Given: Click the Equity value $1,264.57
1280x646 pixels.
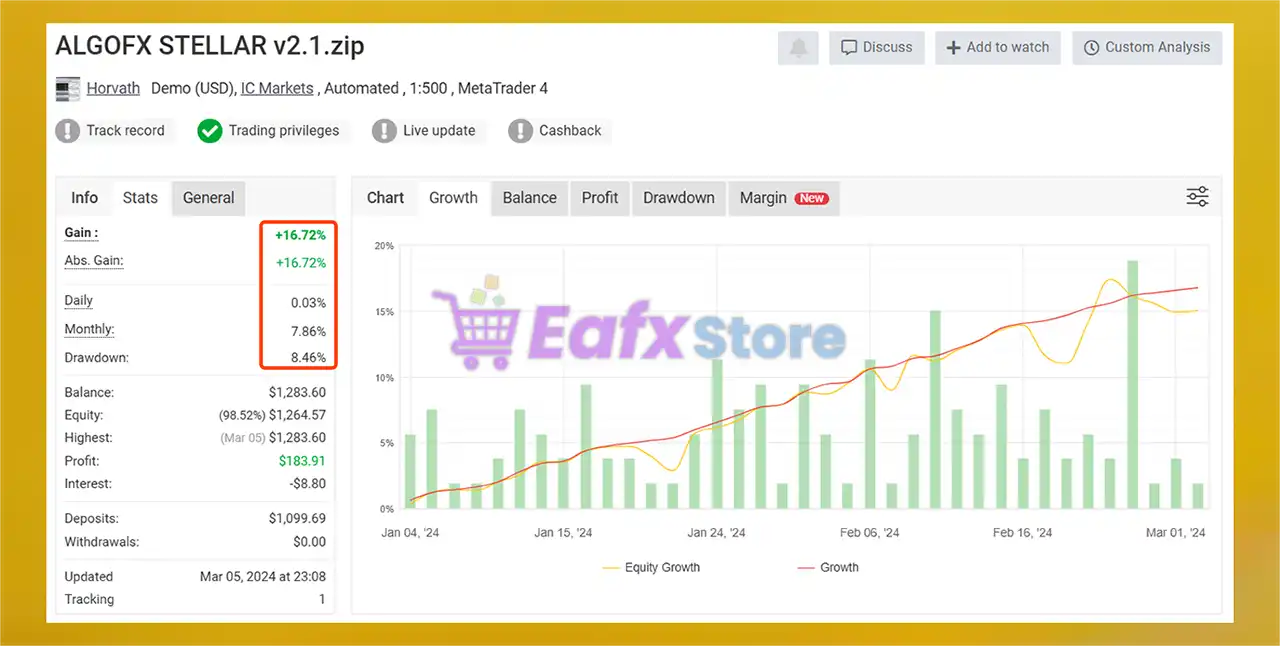Looking at the screenshot, I should tap(297, 415).
